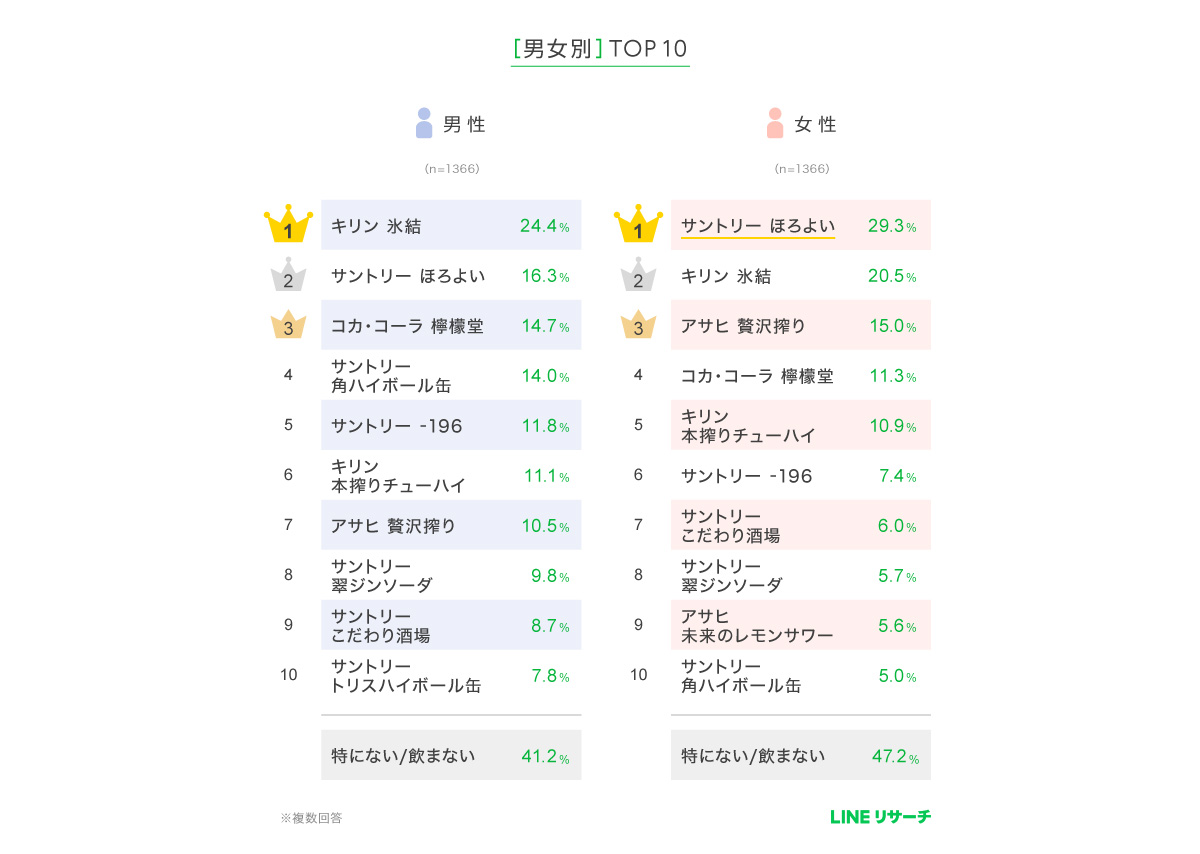Screen dimensions: 1200x854
Task: Click the bronze crown rank 3 in men's list
Action: (288, 325)
